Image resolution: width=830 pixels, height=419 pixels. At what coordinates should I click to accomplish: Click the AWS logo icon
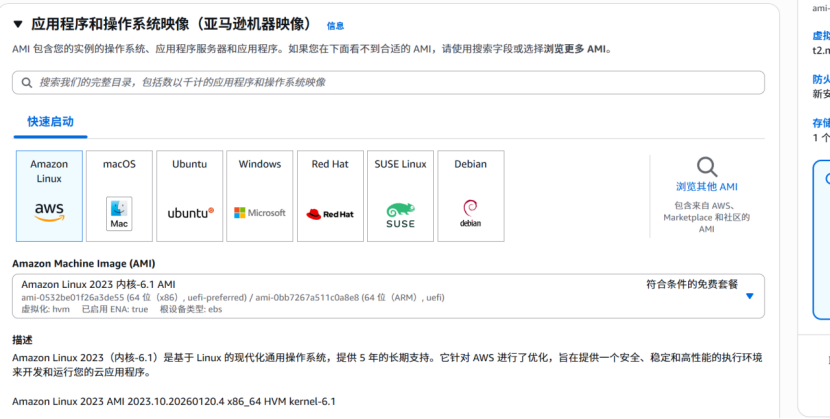tap(49, 212)
